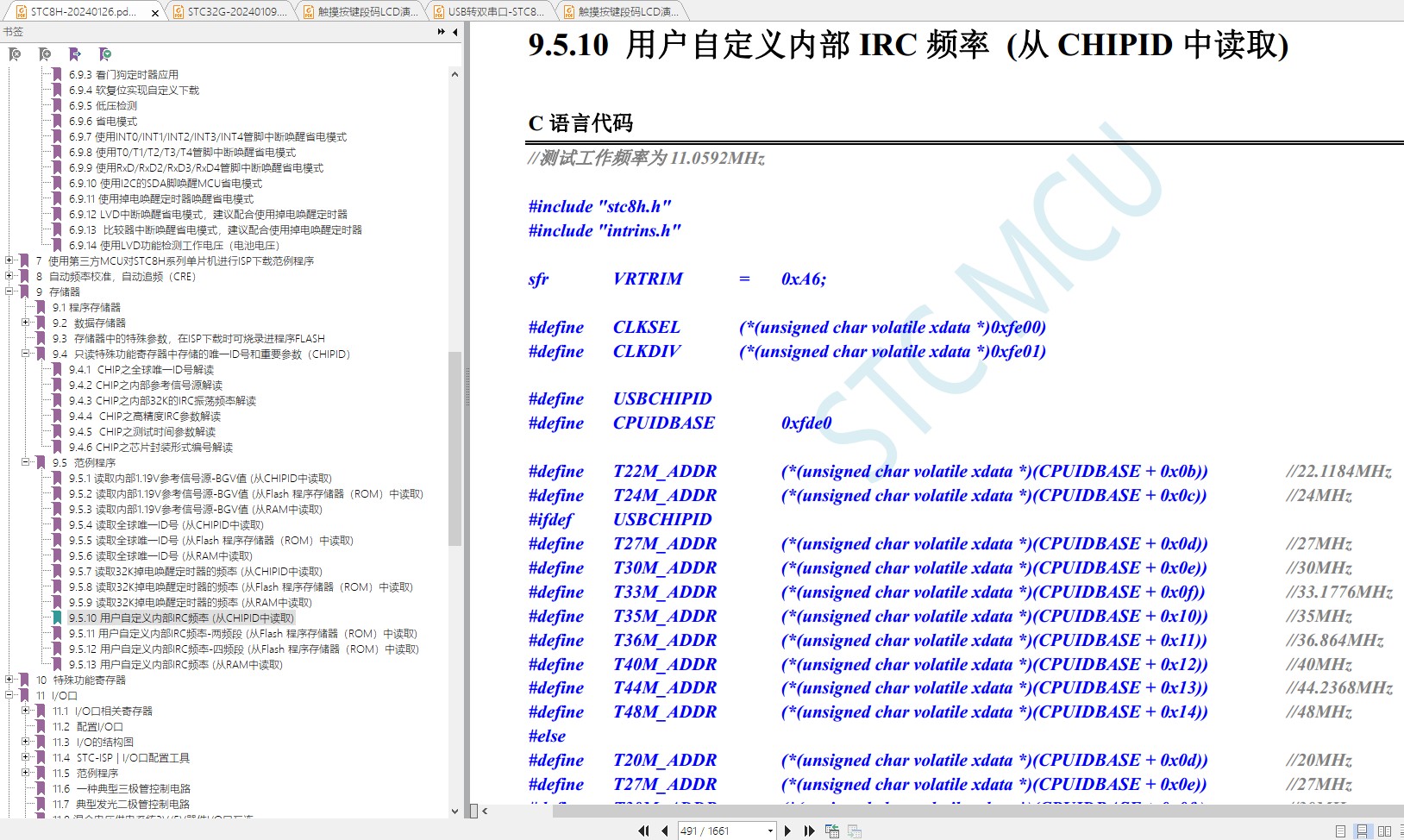This screenshot has height=840, width=1404.
Task: Open bookmark 11.6 一种典型三极管控制电路
Action: (x=122, y=788)
